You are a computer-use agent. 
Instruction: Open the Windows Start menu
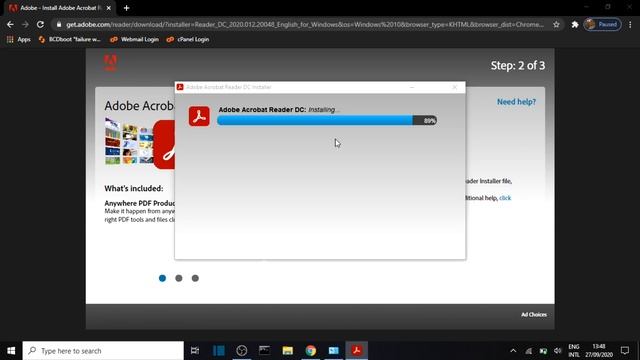coord(11,351)
